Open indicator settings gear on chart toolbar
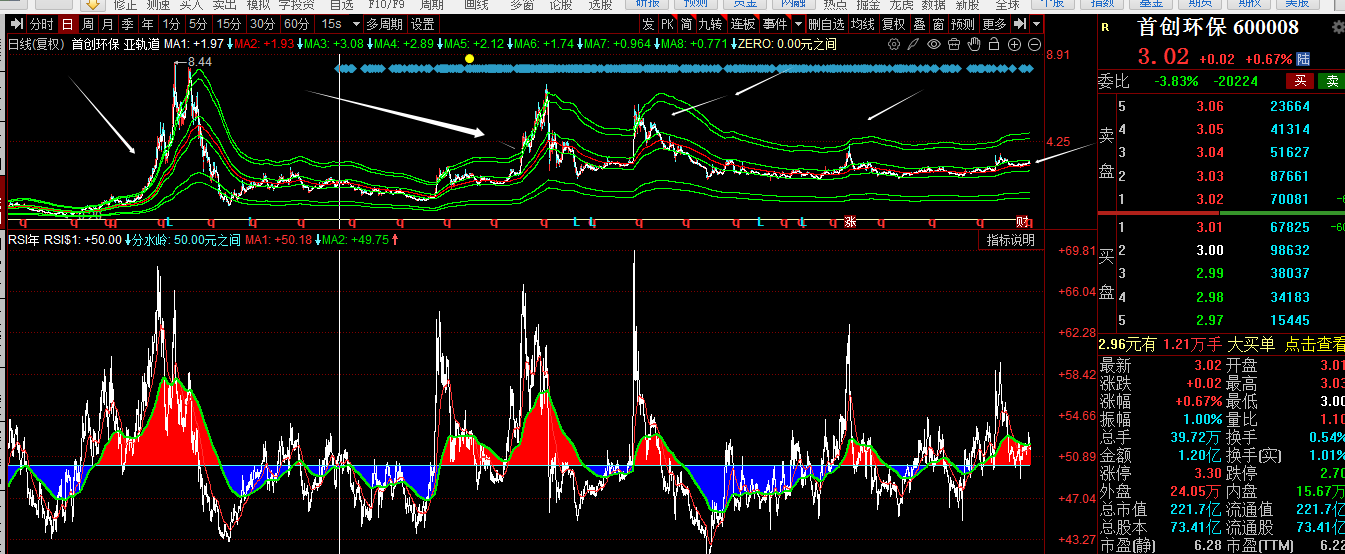Viewport: 1345px width, 554px height. click(894, 44)
